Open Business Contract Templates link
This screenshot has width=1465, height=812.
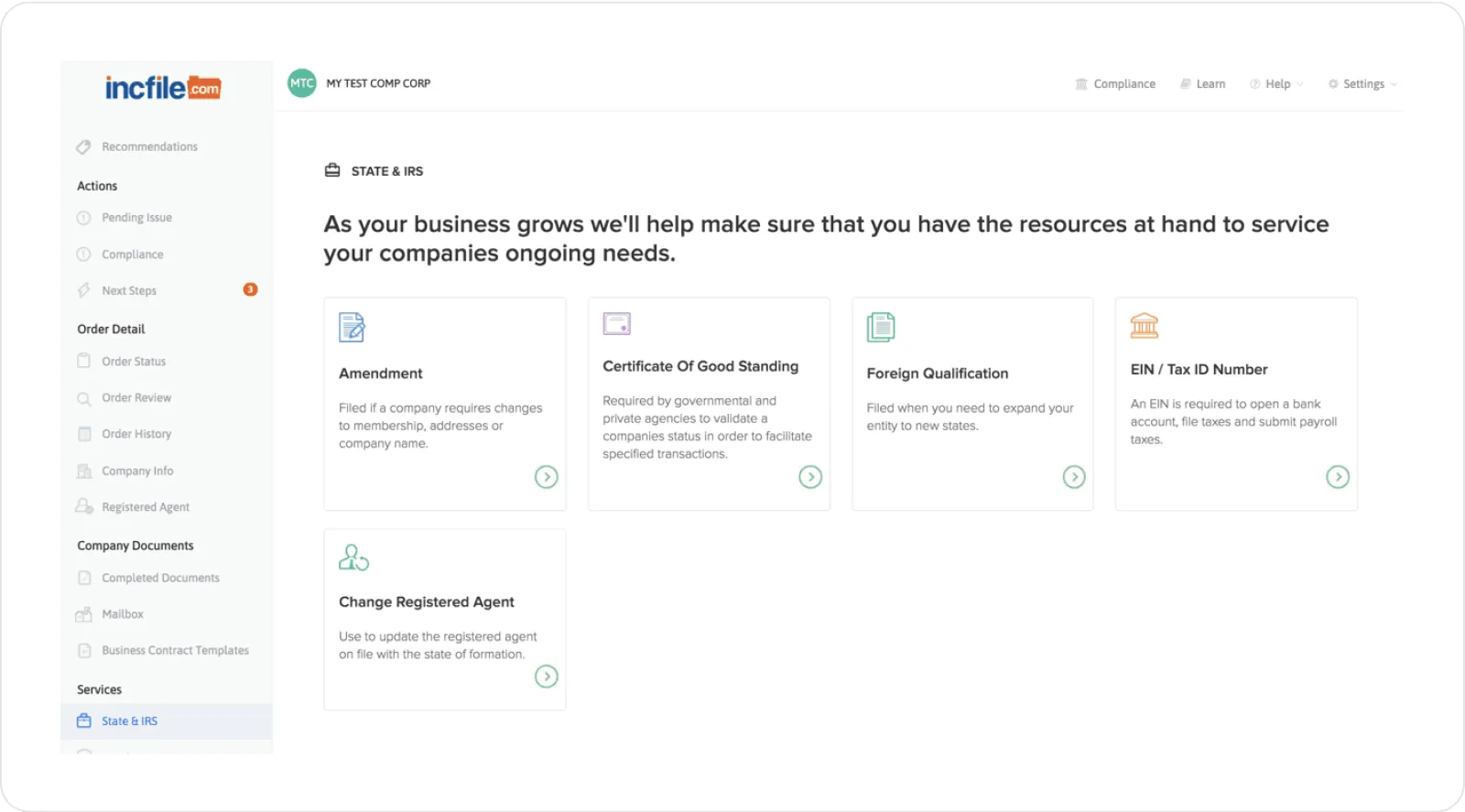(175, 651)
